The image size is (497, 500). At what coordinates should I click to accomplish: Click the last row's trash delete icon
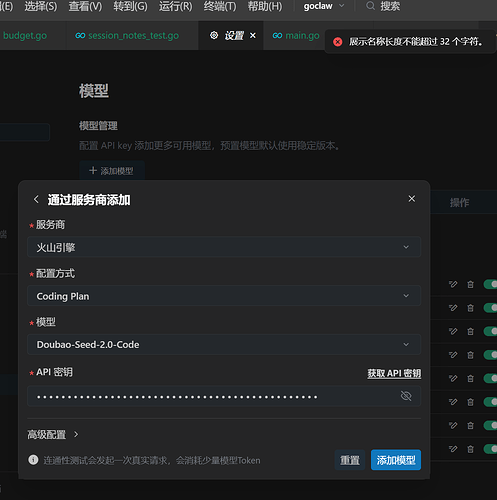coord(470,449)
